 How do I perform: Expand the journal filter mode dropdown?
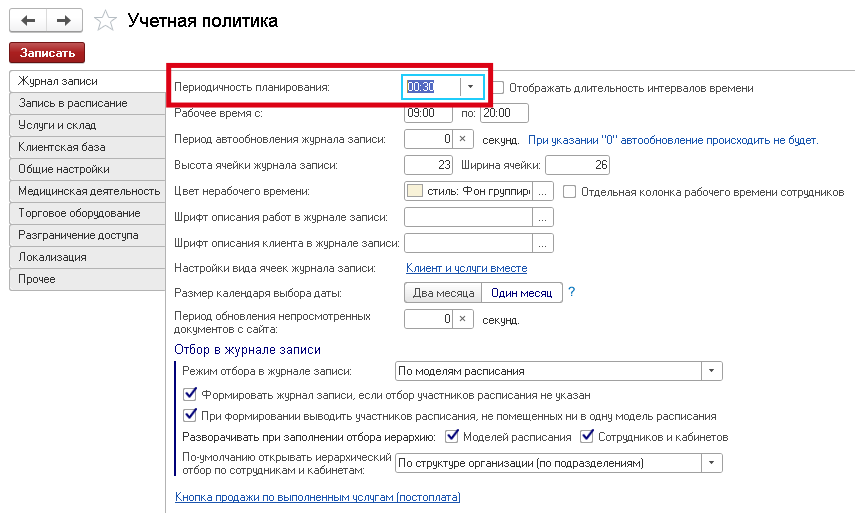[710, 371]
